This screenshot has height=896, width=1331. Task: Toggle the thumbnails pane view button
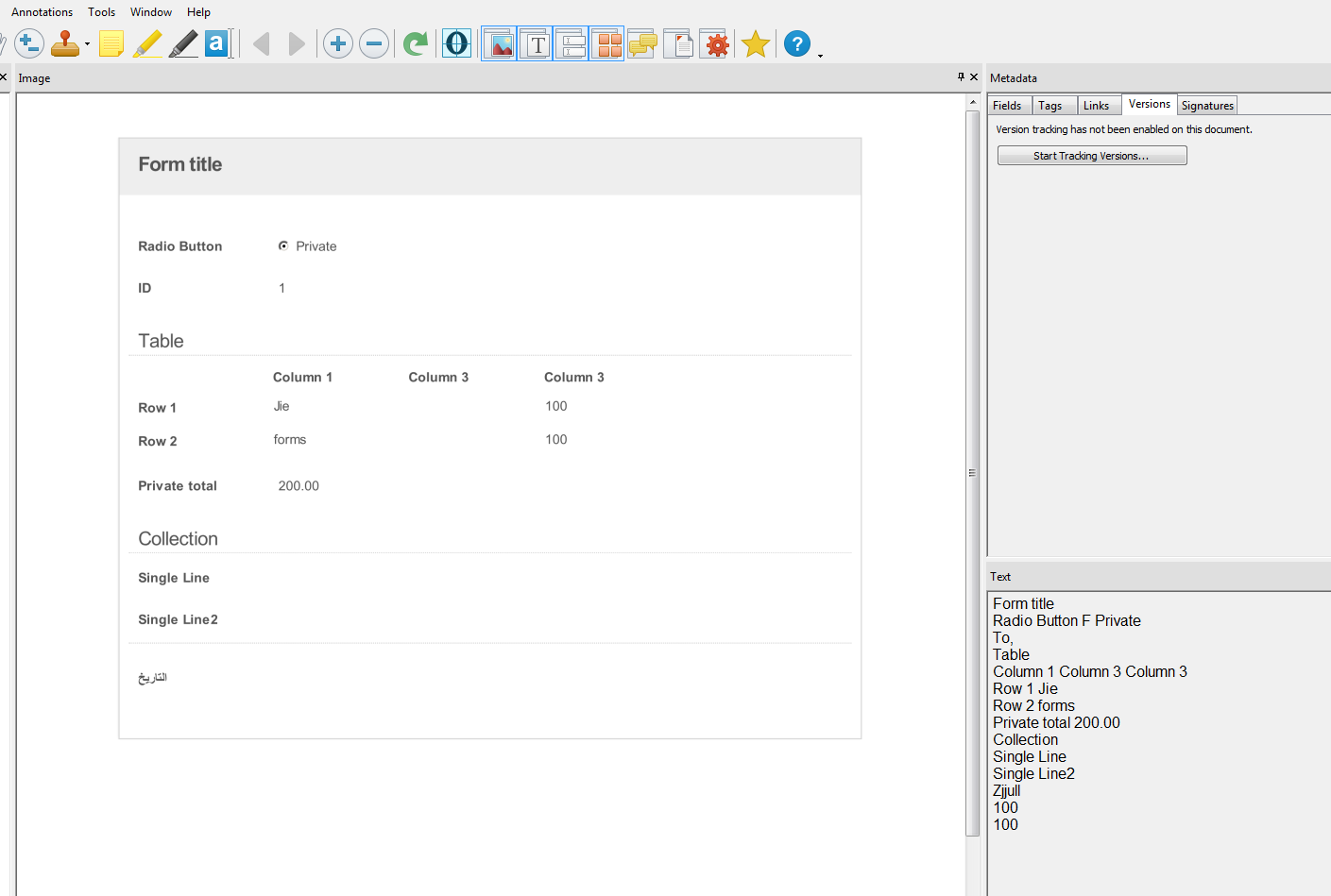tap(607, 43)
